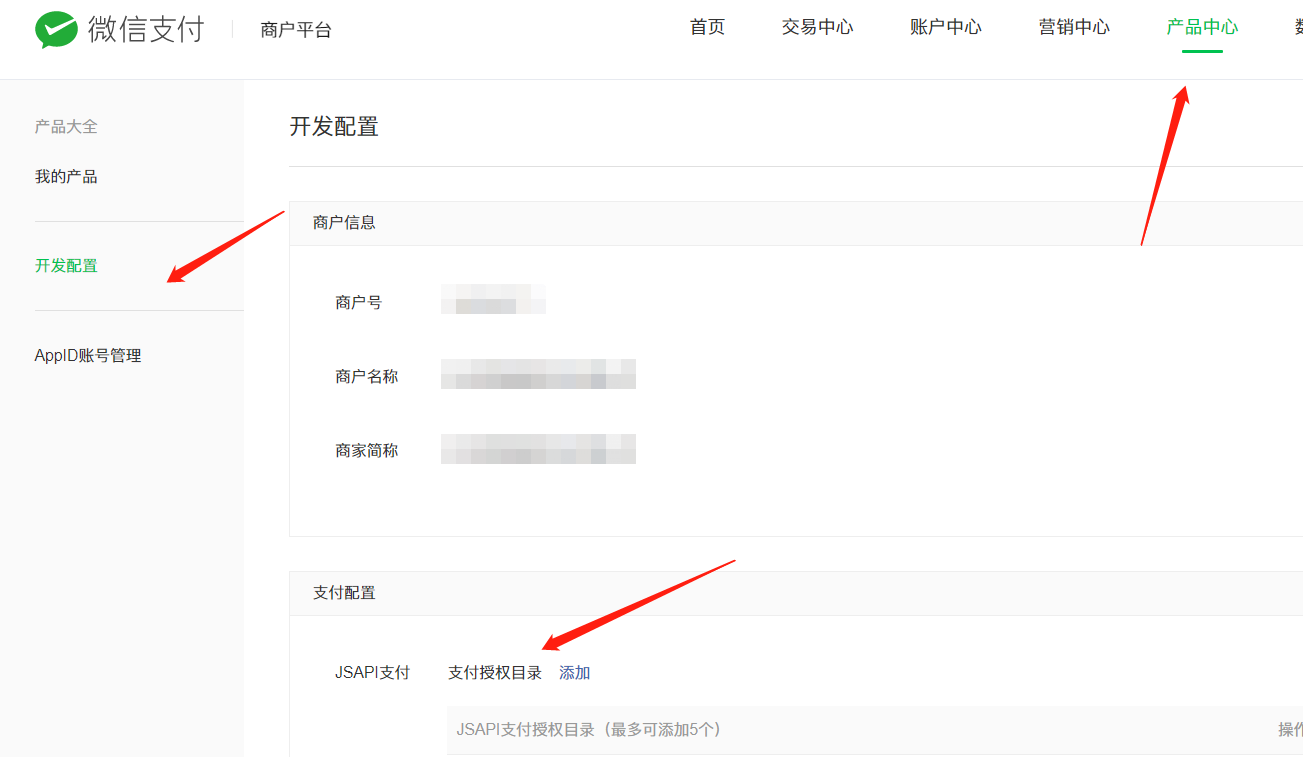Click the WeChat Pay green logo icon

click(57, 29)
